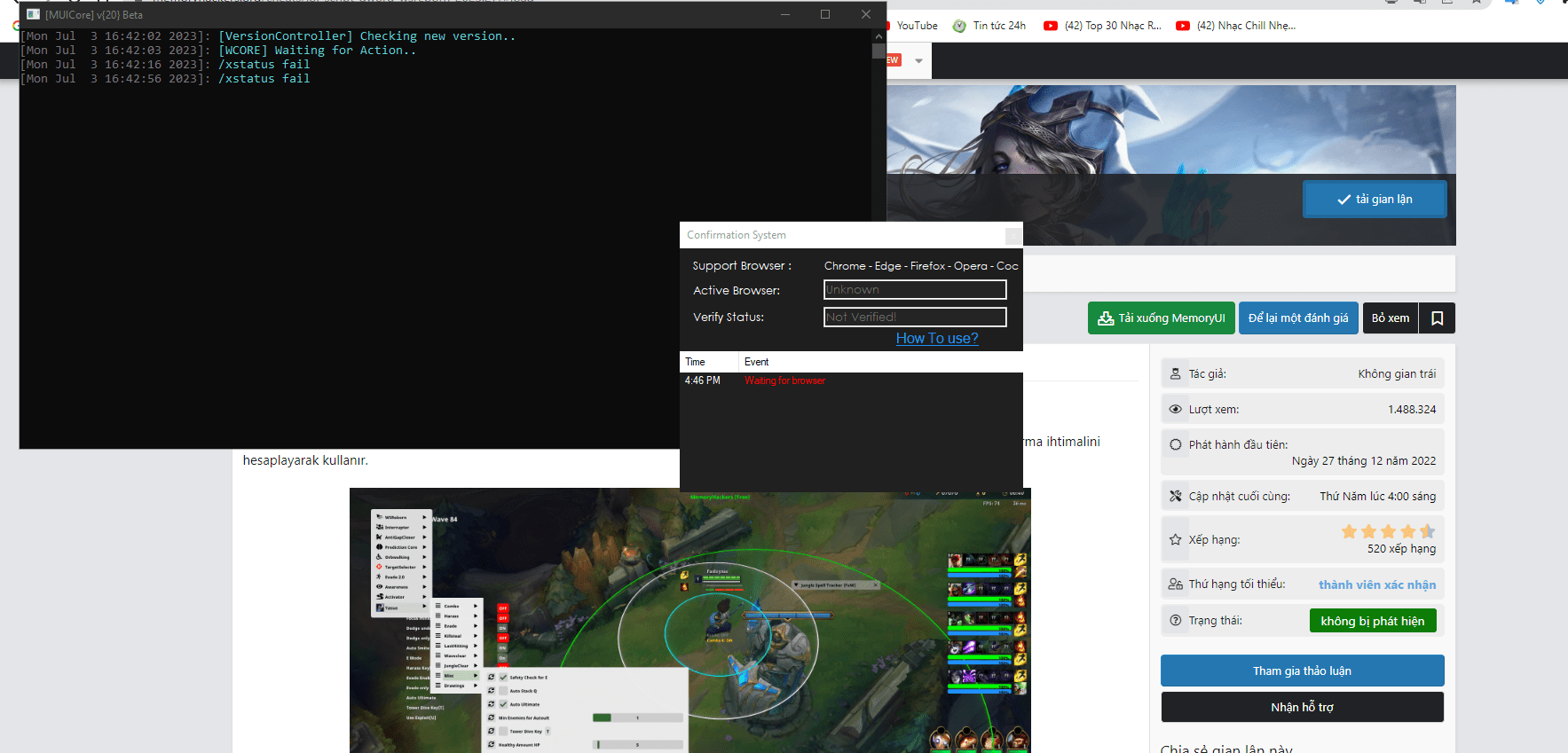1568x753 pixels.
Task: Click the question icon beside Trạng thái
Action: coord(1176,621)
